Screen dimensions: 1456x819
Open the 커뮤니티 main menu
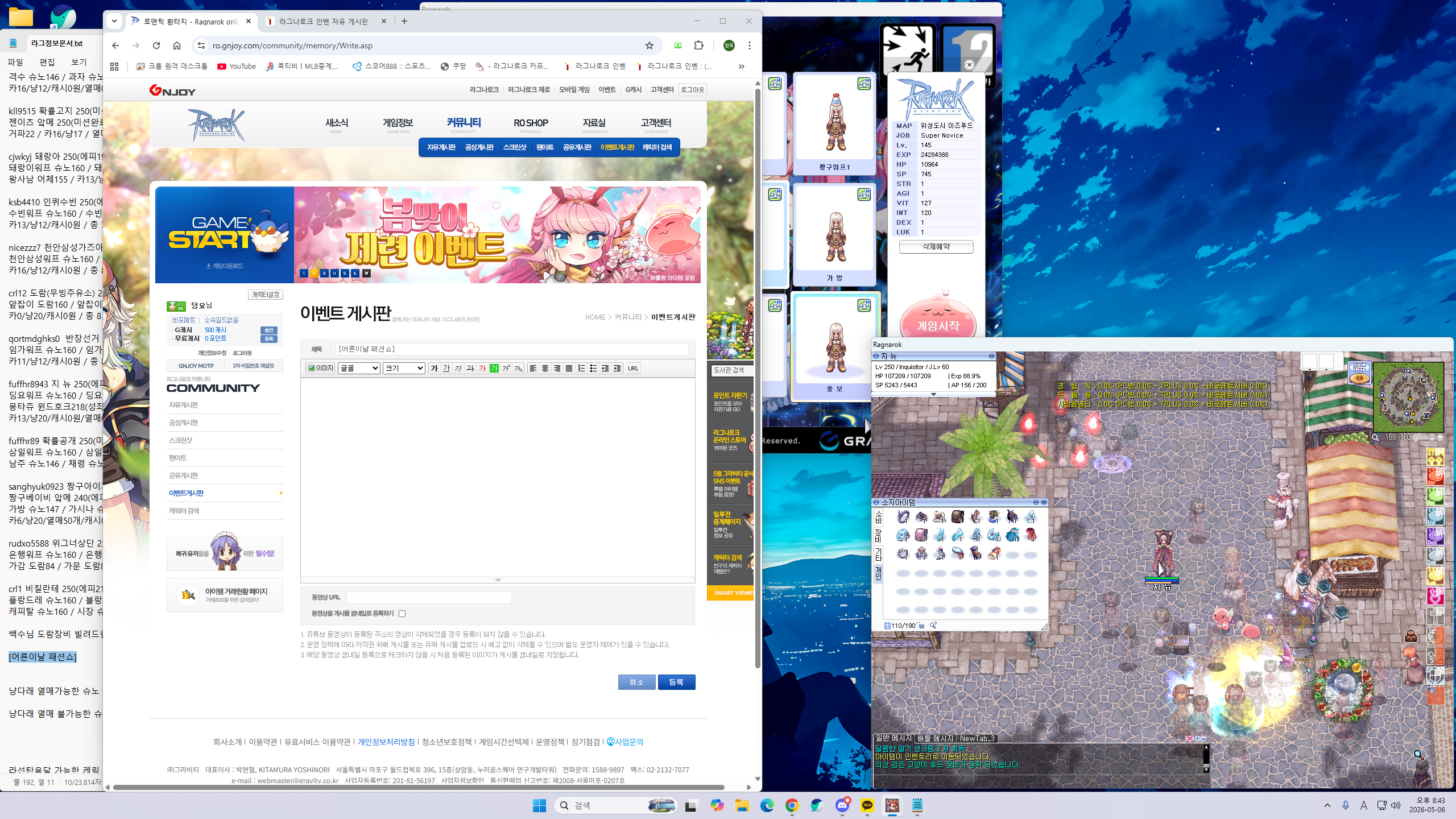click(x=464, y=123)
